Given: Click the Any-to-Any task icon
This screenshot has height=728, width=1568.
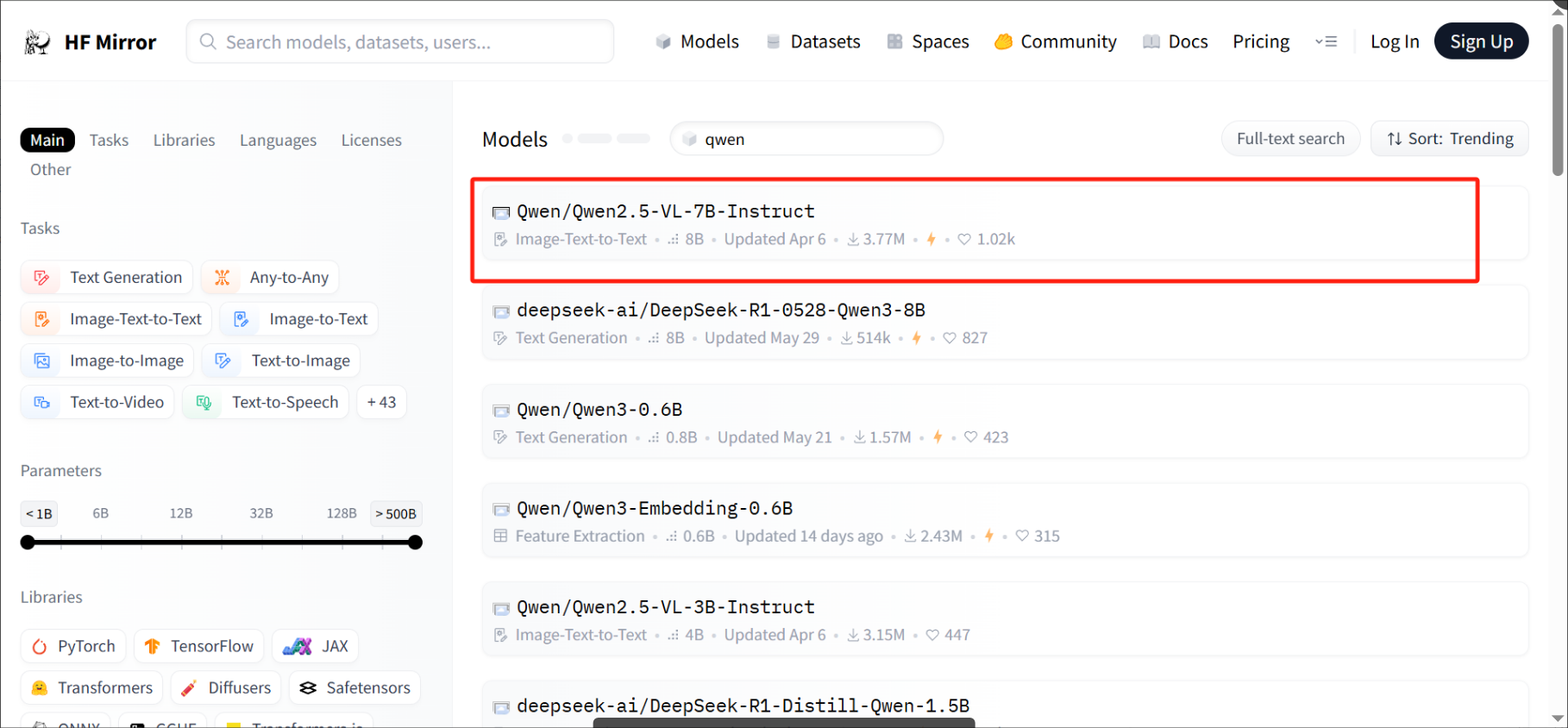Looking at the screenshot, I should (223, 278).
